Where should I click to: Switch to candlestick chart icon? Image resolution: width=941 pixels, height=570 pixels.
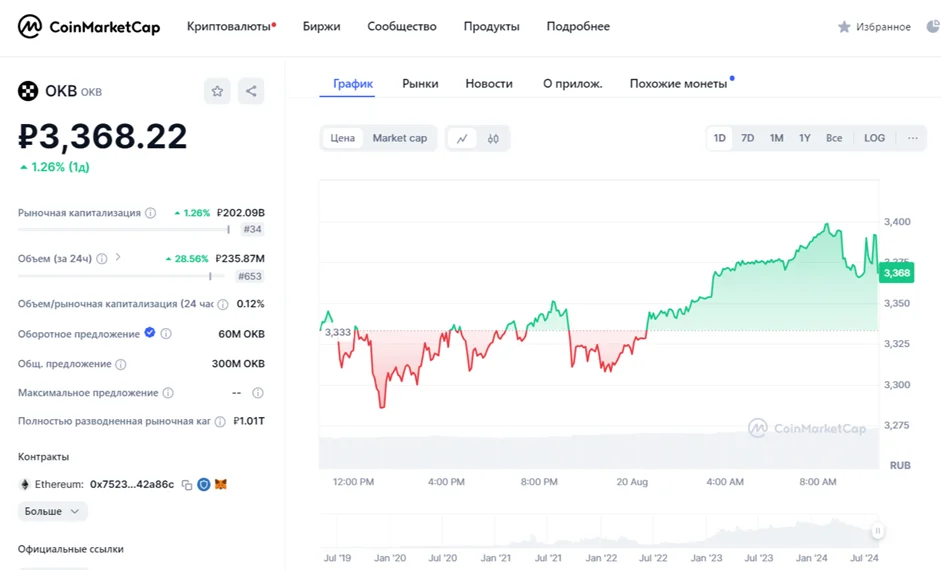pyautogui.click(x=493, y=139)
